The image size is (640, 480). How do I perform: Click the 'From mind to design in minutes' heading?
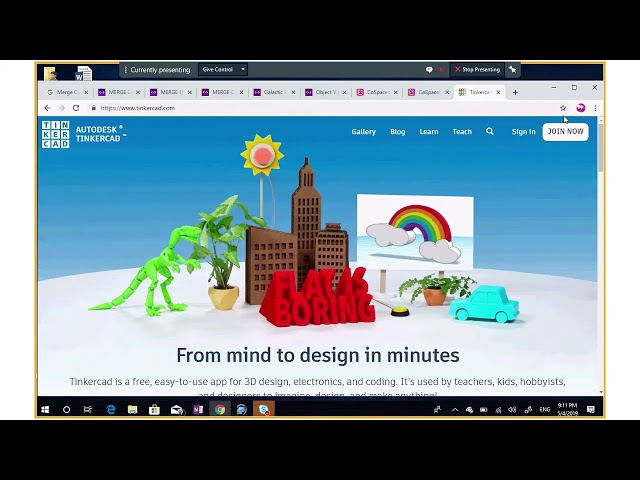(318, 355)
